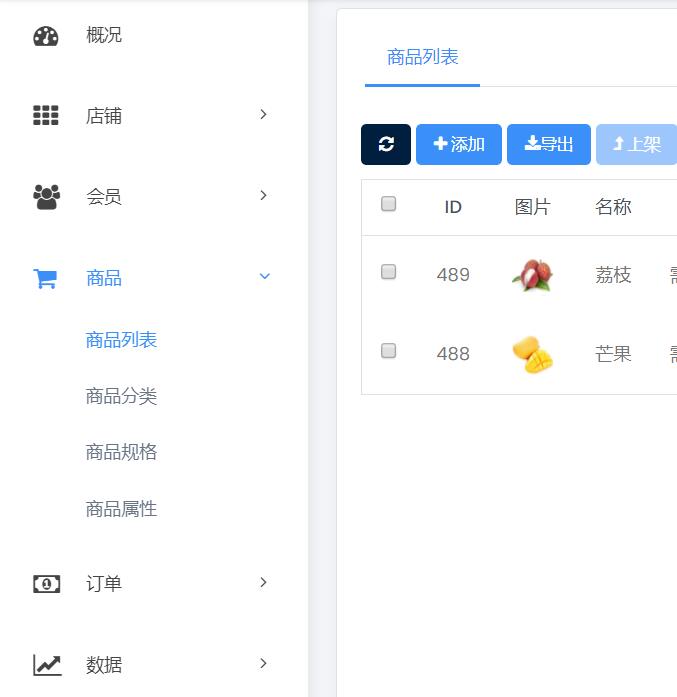Screen dimensions: 677x697
Task: Click the 荔枝 product thumbnail
Action: (x=533, y=275)
